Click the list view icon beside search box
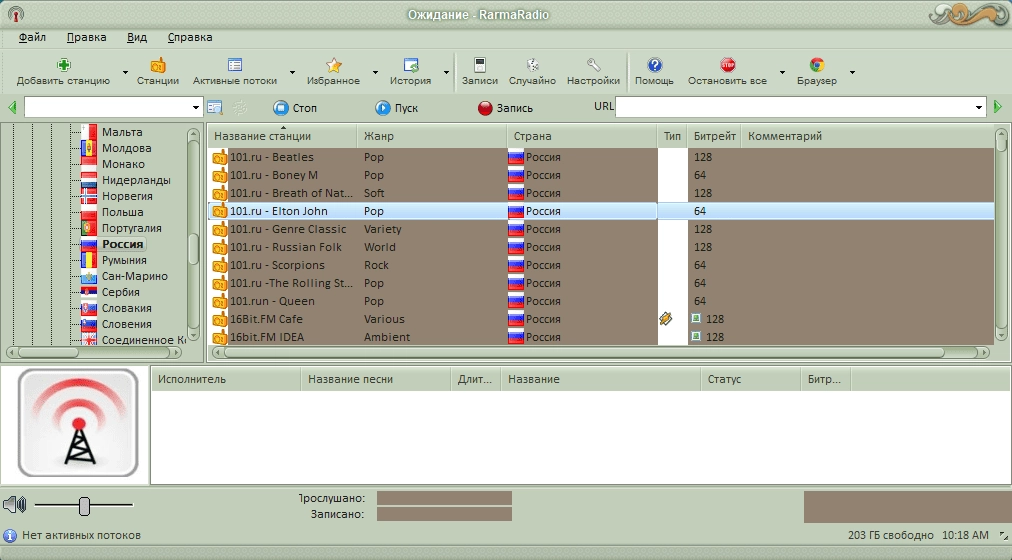The width and height of the screenshot is (1012, 560). coord(214,108)
